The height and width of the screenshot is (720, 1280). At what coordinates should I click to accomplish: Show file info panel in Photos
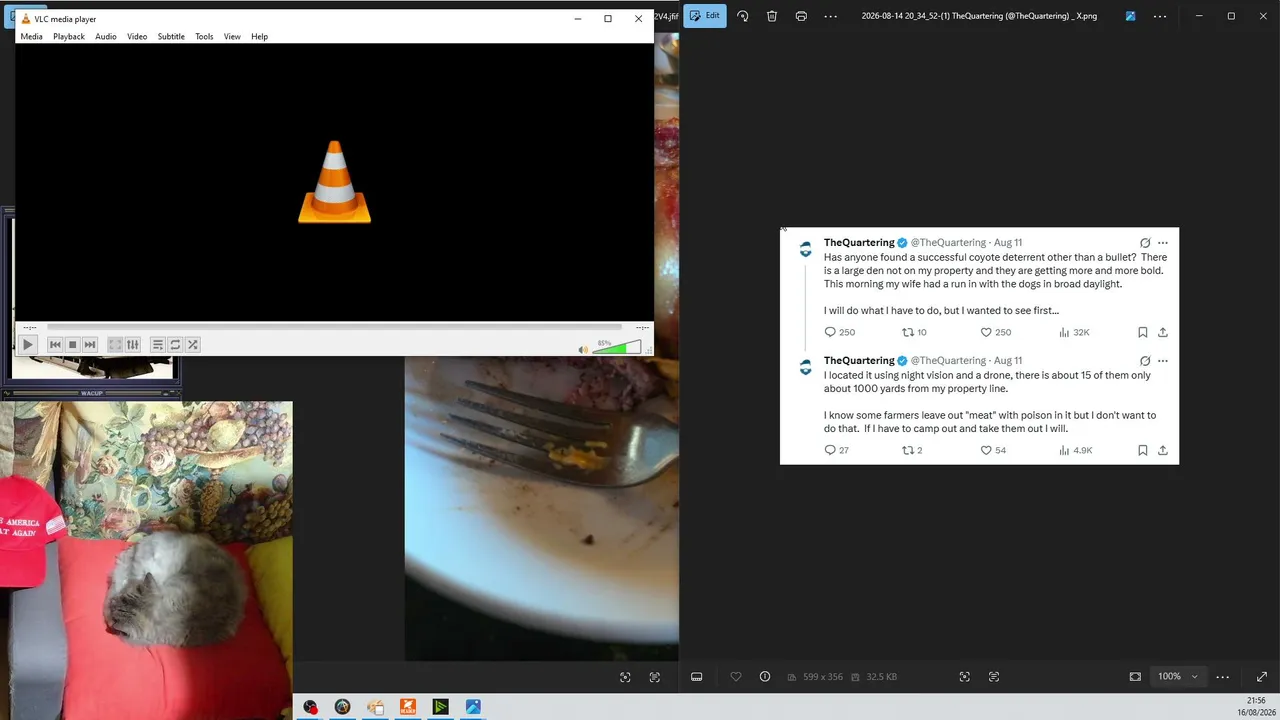[x=765, y=677]
